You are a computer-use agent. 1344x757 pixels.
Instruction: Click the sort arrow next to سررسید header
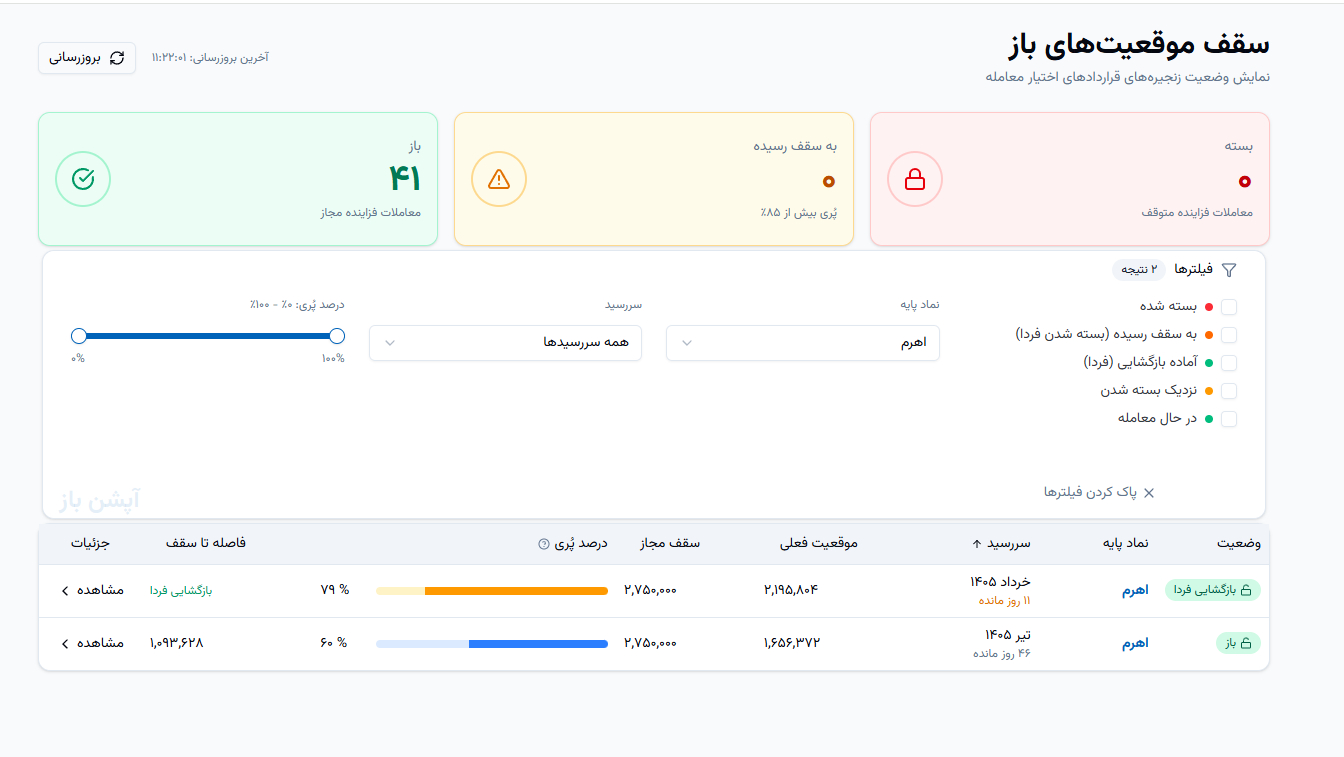point(977,544)
